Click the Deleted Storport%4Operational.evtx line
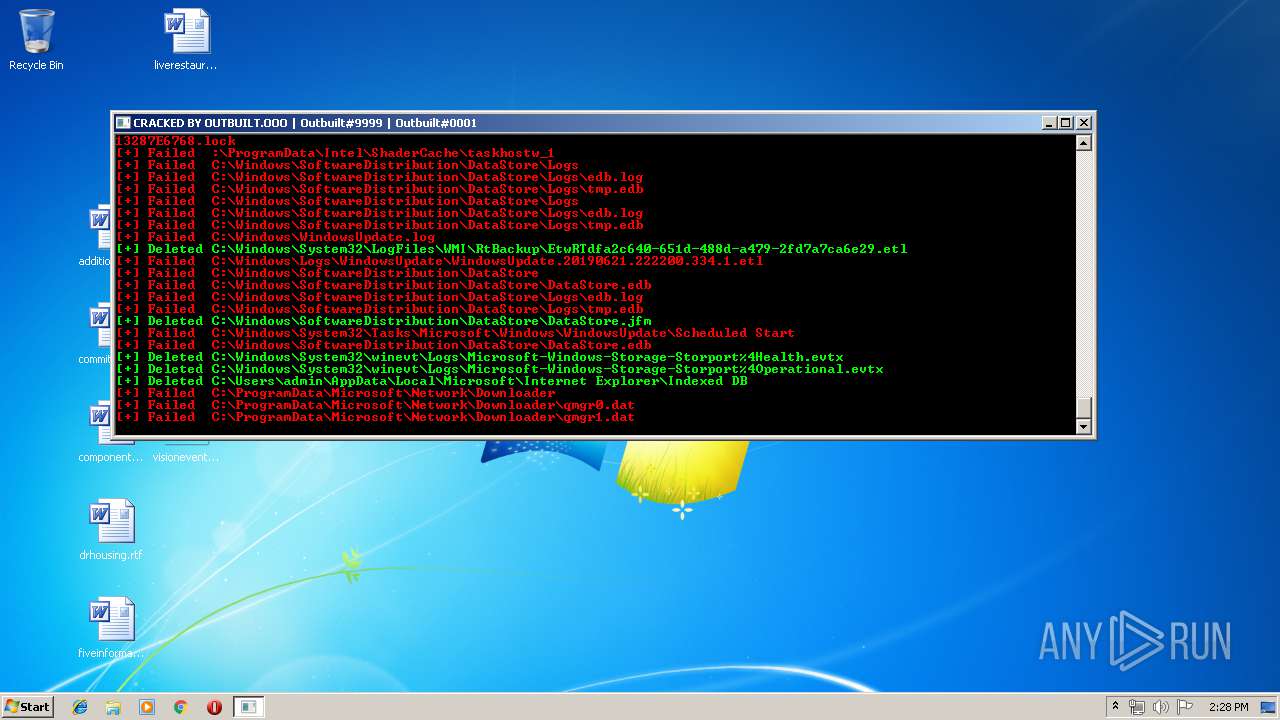The image size is (1280, 720). 500,369
